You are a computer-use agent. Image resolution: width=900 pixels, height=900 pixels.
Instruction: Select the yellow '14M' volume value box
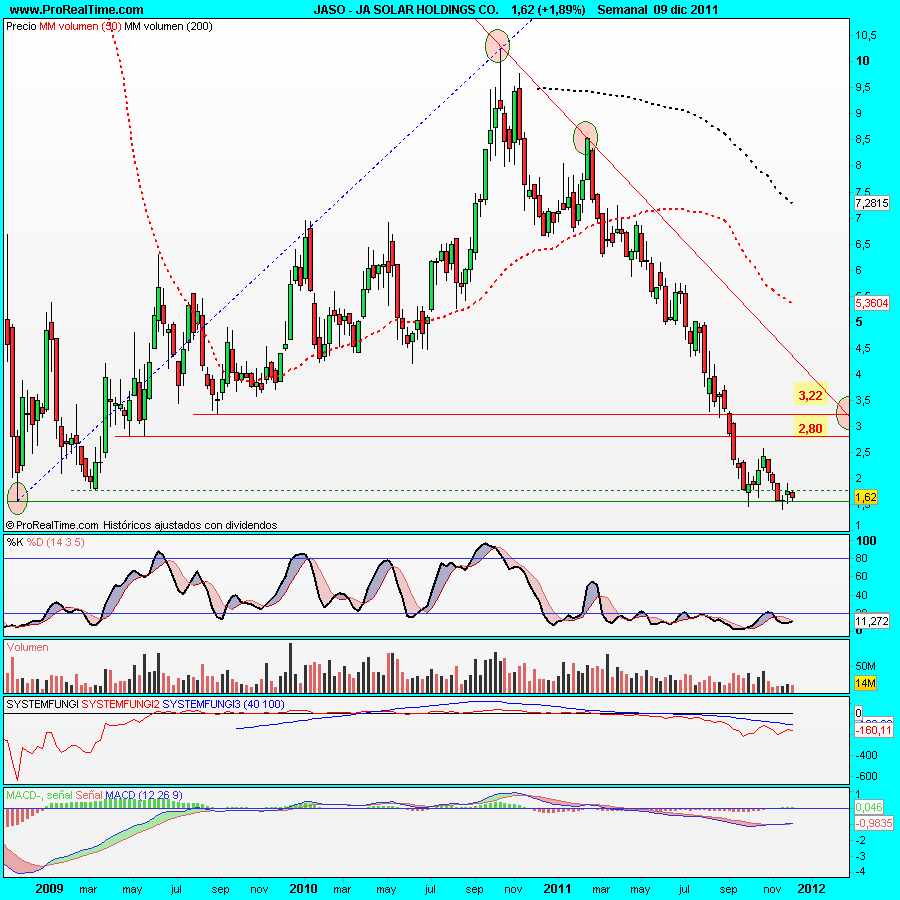click(x=865, y=683)
